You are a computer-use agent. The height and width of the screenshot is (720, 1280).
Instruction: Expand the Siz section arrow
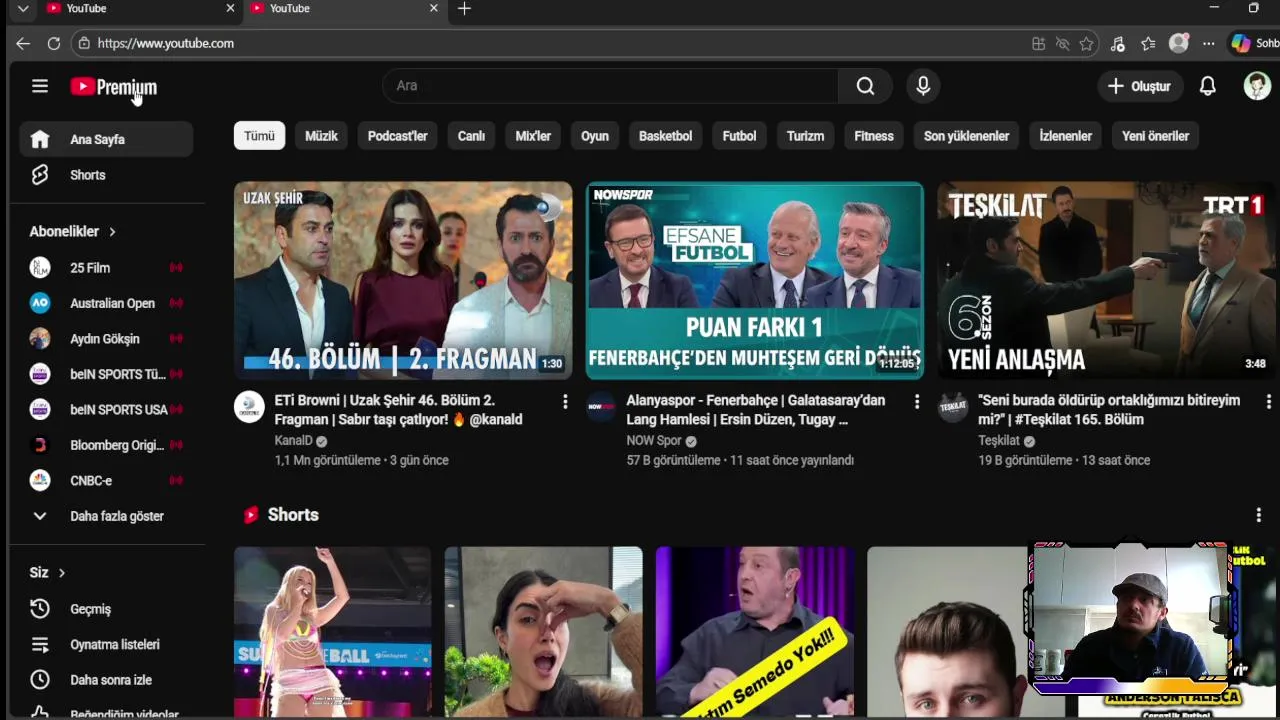[61, 573]
